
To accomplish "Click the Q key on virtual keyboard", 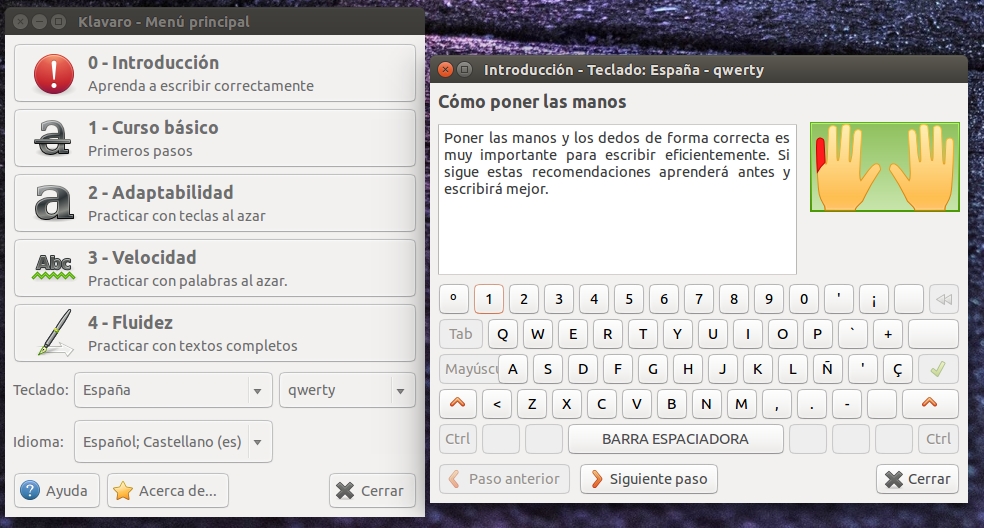I will point(503,334).
